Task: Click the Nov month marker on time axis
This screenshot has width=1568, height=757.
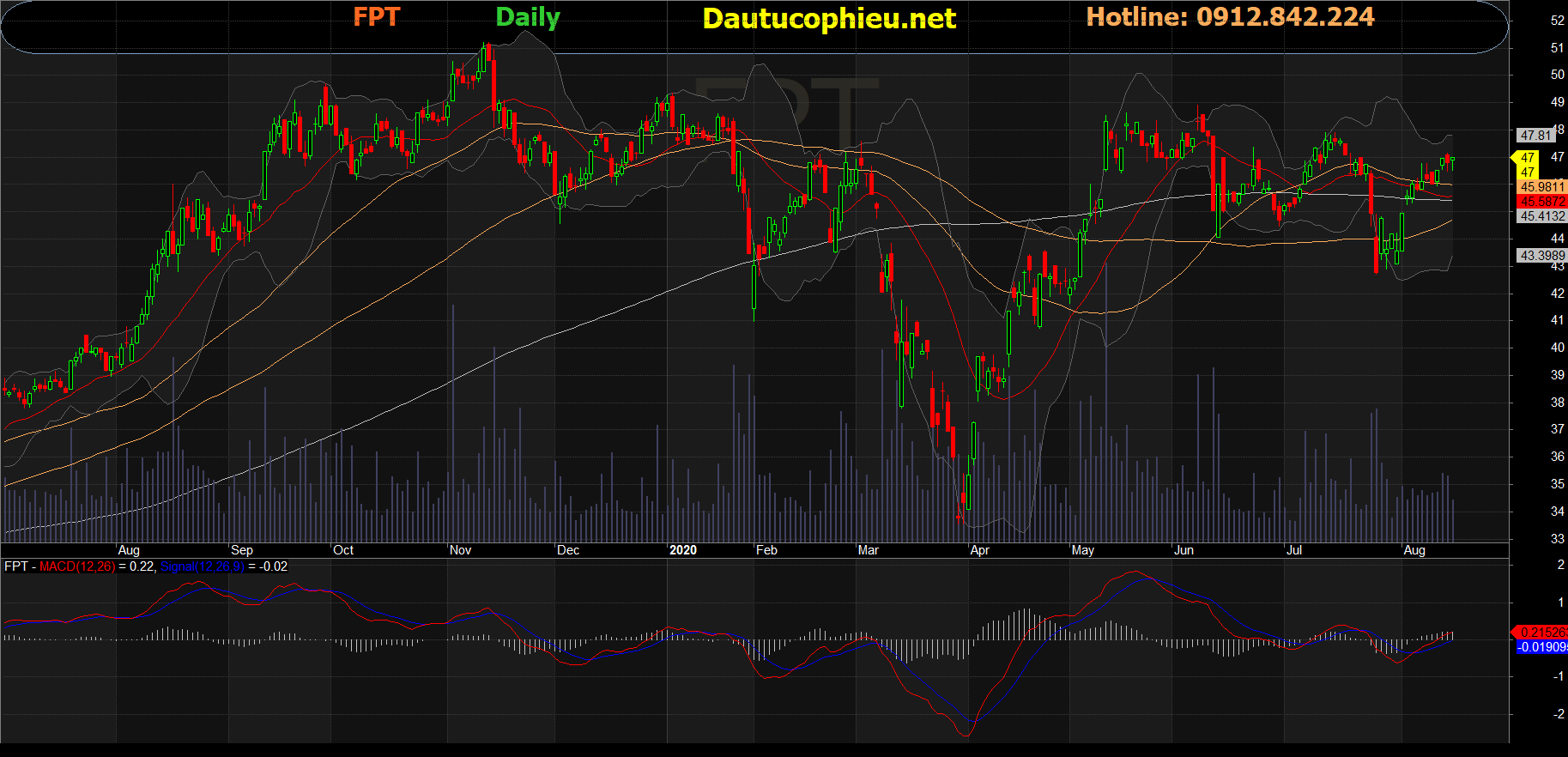Action: click(461, 550)
